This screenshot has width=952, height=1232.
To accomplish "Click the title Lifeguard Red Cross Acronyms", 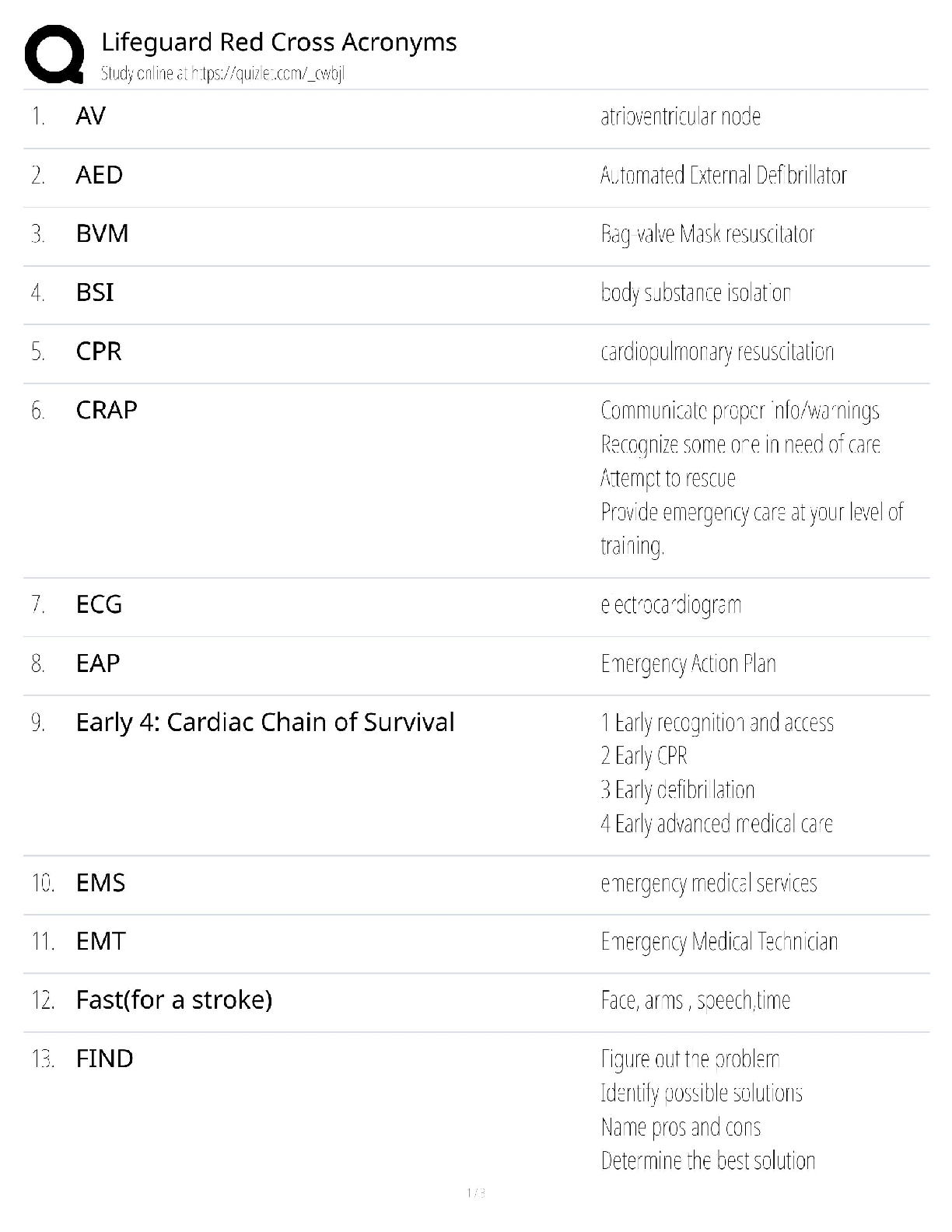I will point(278,42).
